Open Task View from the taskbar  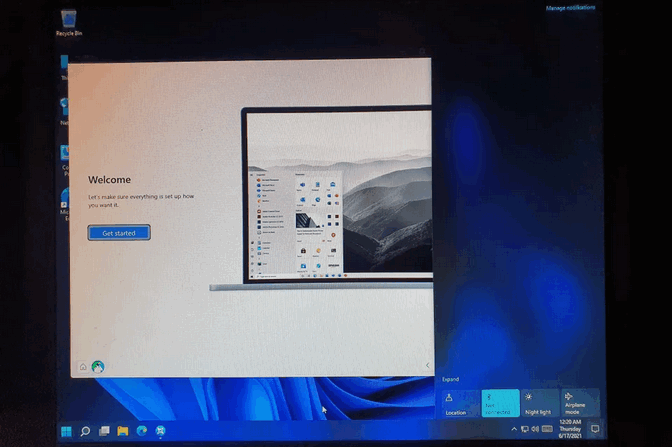tap(104, 431)
